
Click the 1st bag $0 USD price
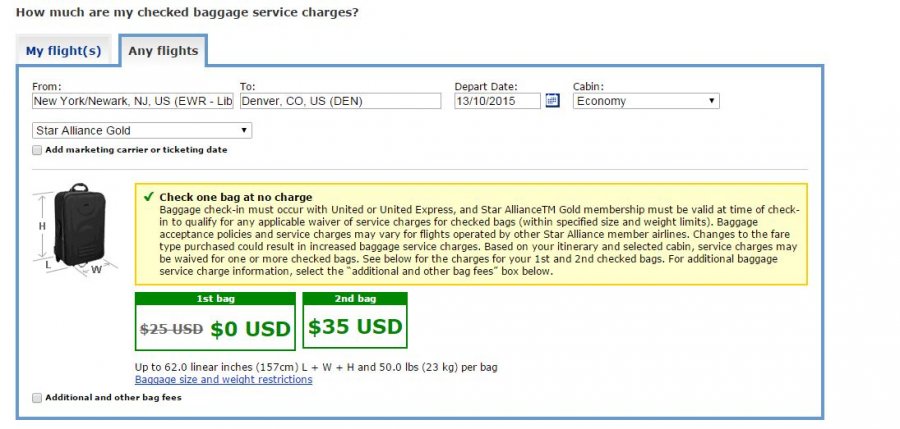pyautogui.click(x=250, y=328)
